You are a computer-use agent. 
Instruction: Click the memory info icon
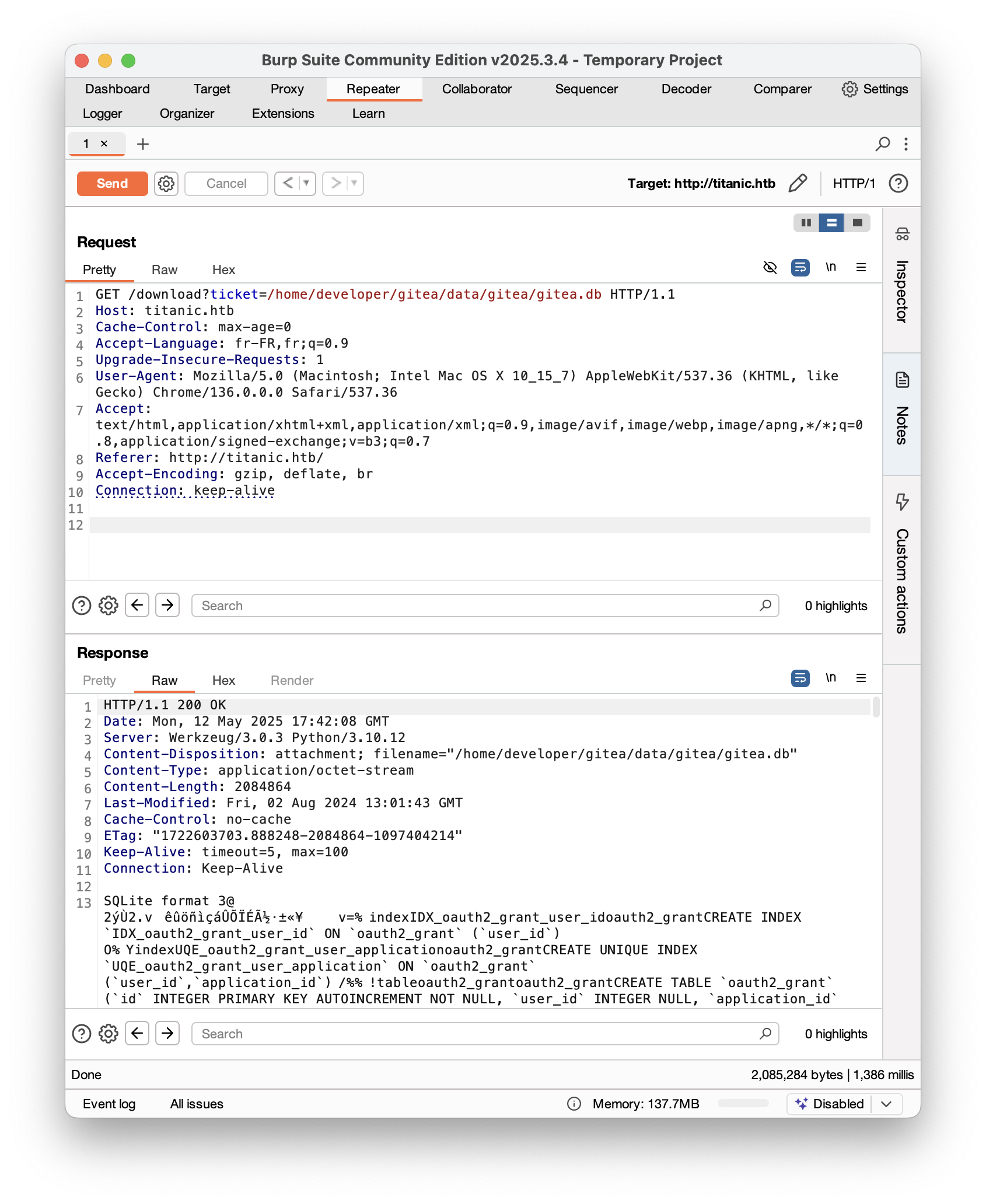574,1104
